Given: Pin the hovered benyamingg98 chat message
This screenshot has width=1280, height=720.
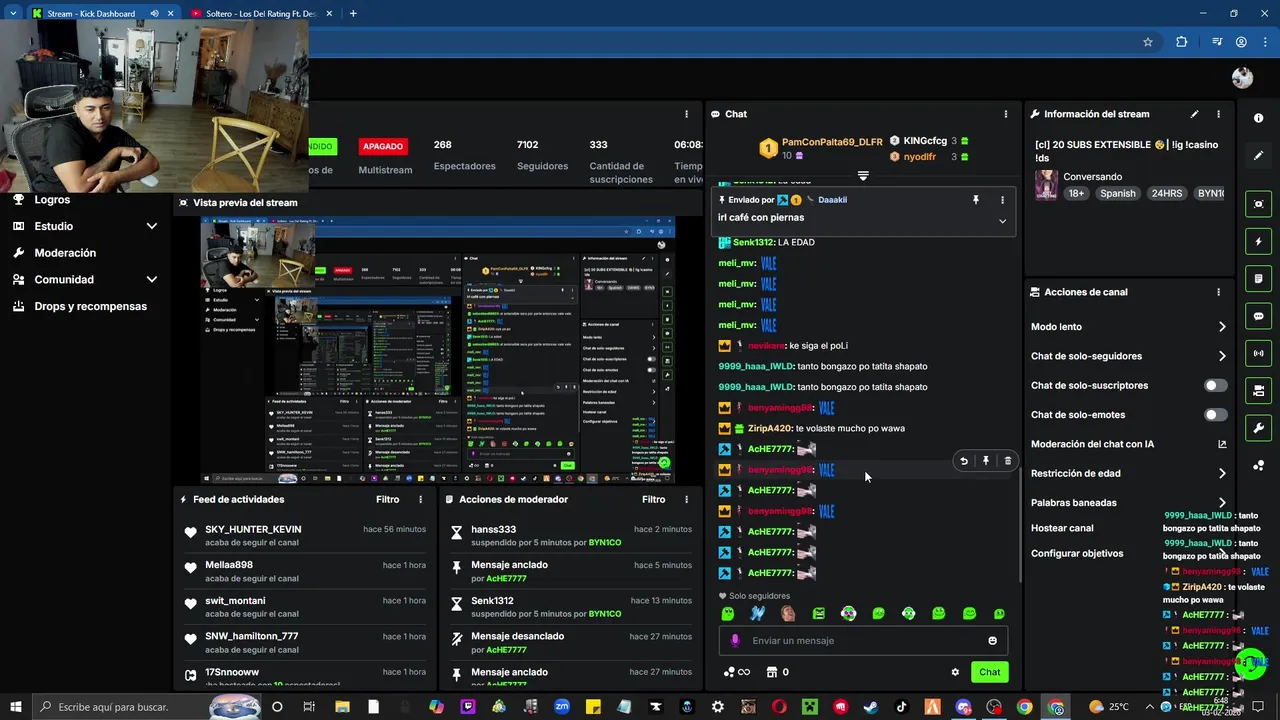Looking at the screenshot, I should pos(985,461).
